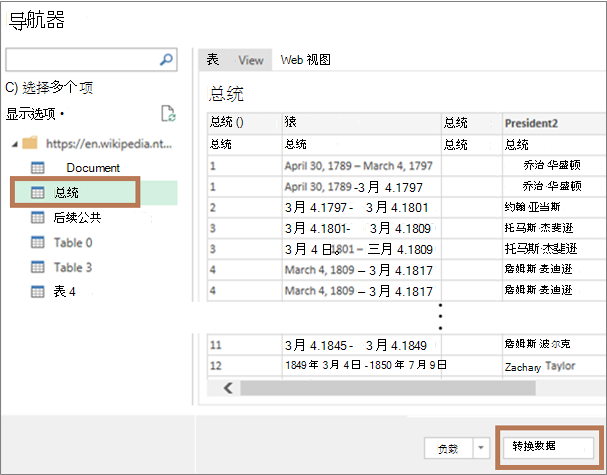This screenshot has height=475, width=607.
Task: Click the 表 4 grid icon
Action: [x=38, y=291]
